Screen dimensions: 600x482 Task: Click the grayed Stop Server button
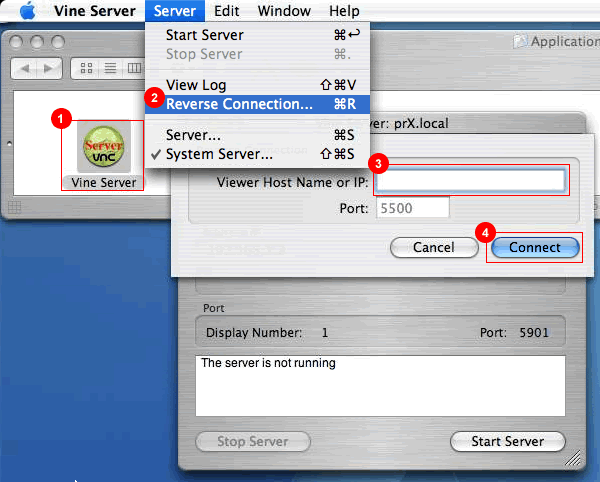253,441
